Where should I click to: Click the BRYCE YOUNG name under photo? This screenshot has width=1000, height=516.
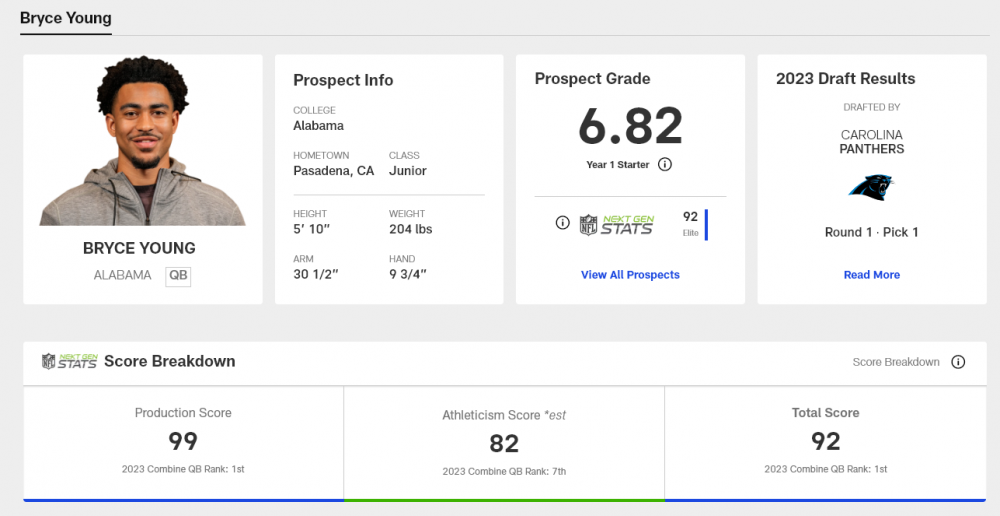(139, 248)
